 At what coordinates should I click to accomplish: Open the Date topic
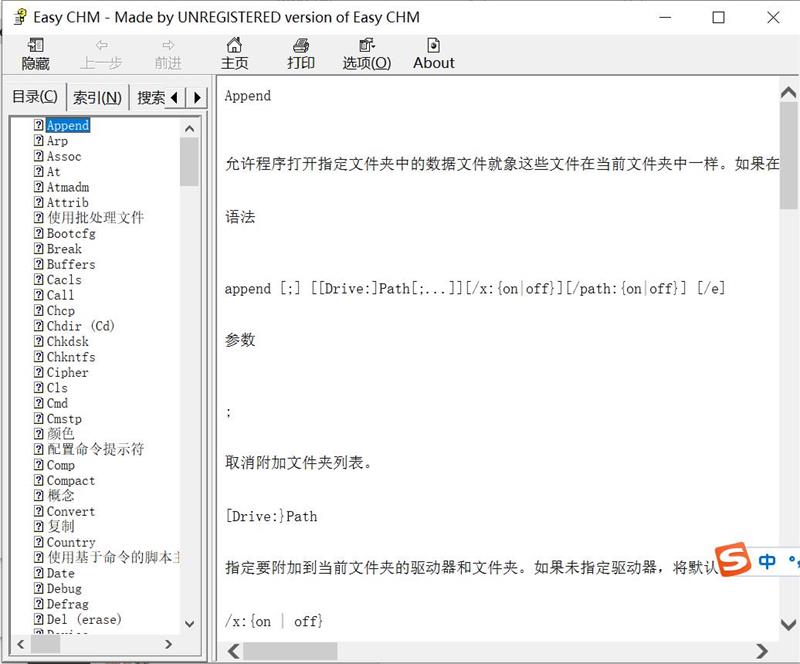61,573
